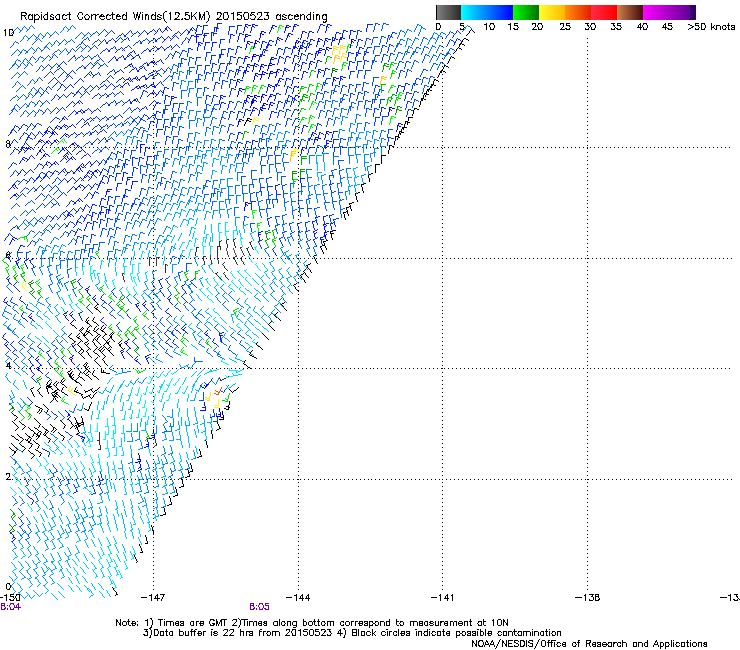Click the latitude axis label '8'

pos(8,144)
